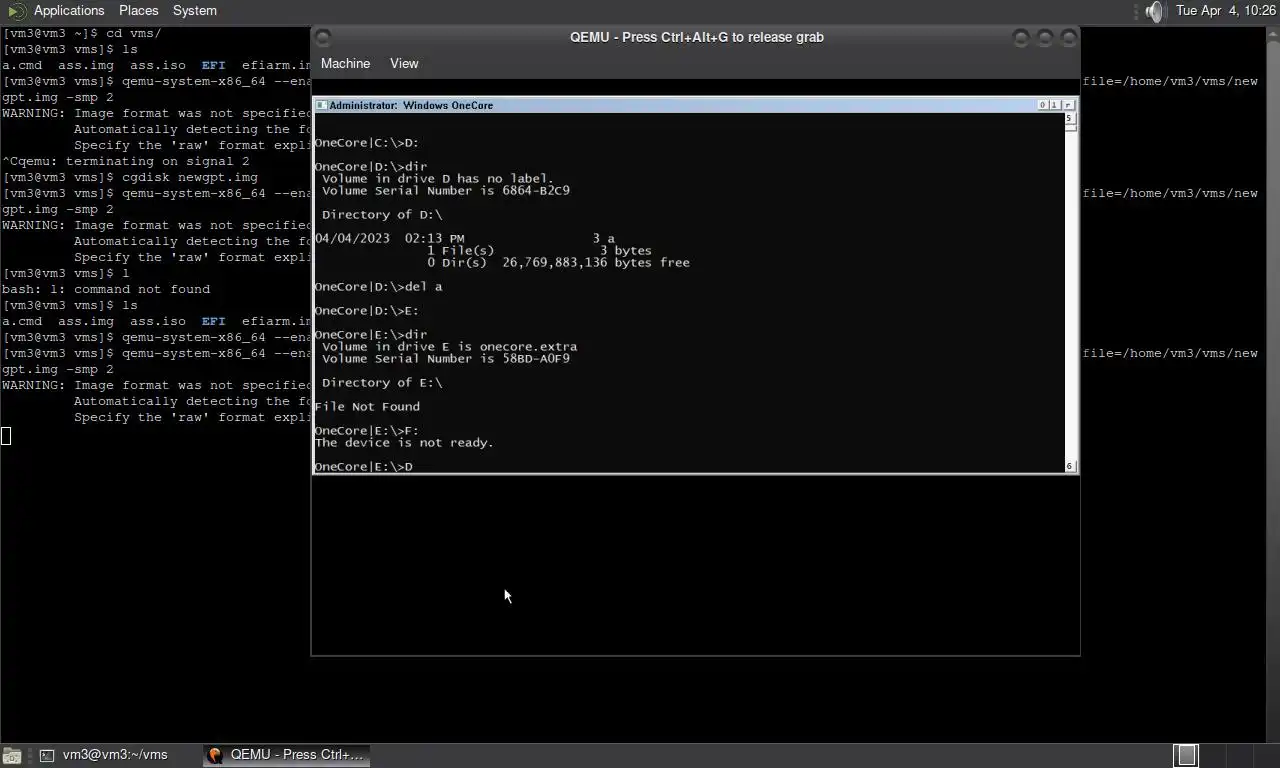Click the volume speaker icon in panel
This screenshot has height=768, width=1280.
click(x=1155, y=11)
